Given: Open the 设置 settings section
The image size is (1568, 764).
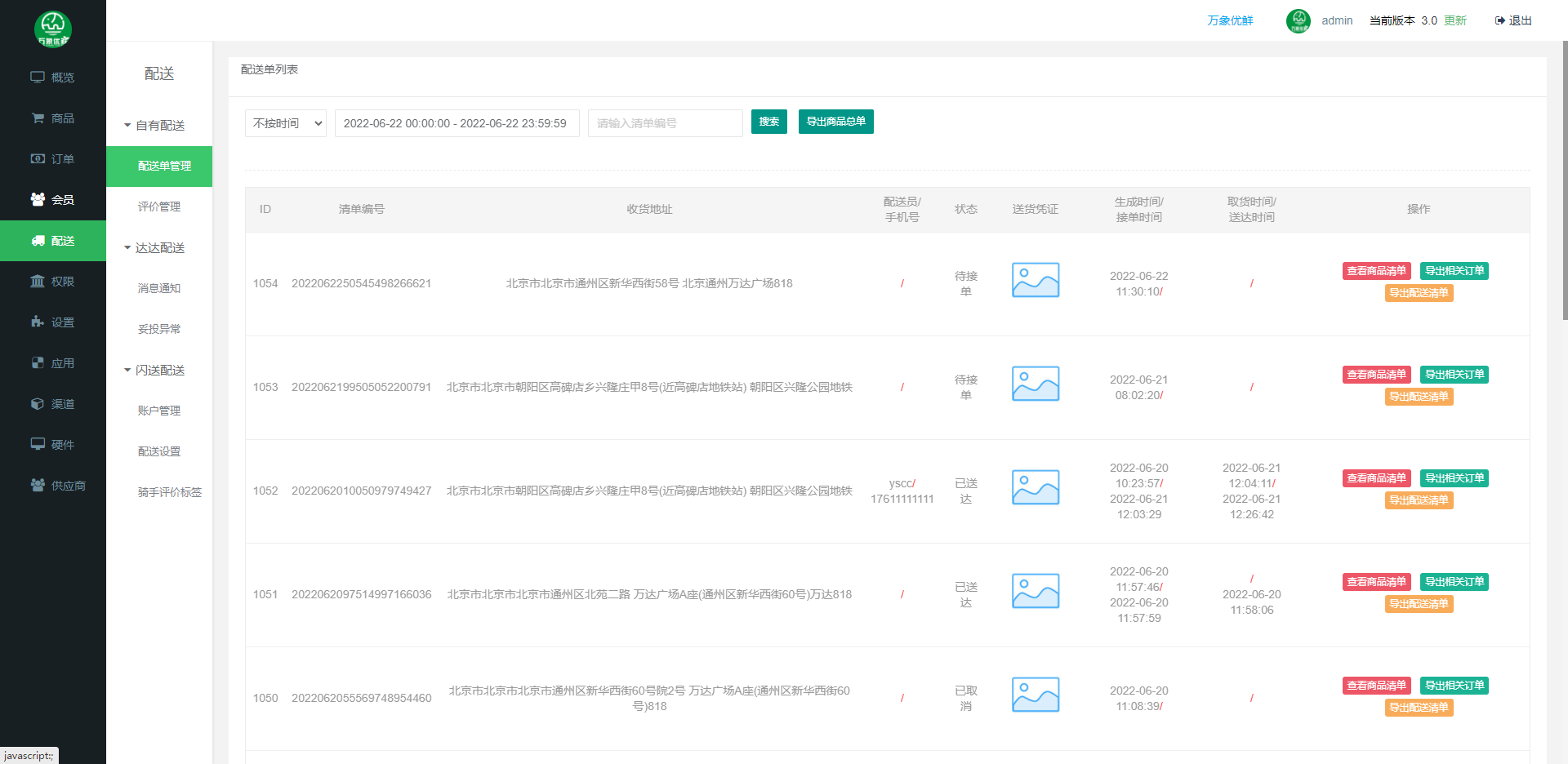Looking at the screenshot, I should [x=53, y=322].
